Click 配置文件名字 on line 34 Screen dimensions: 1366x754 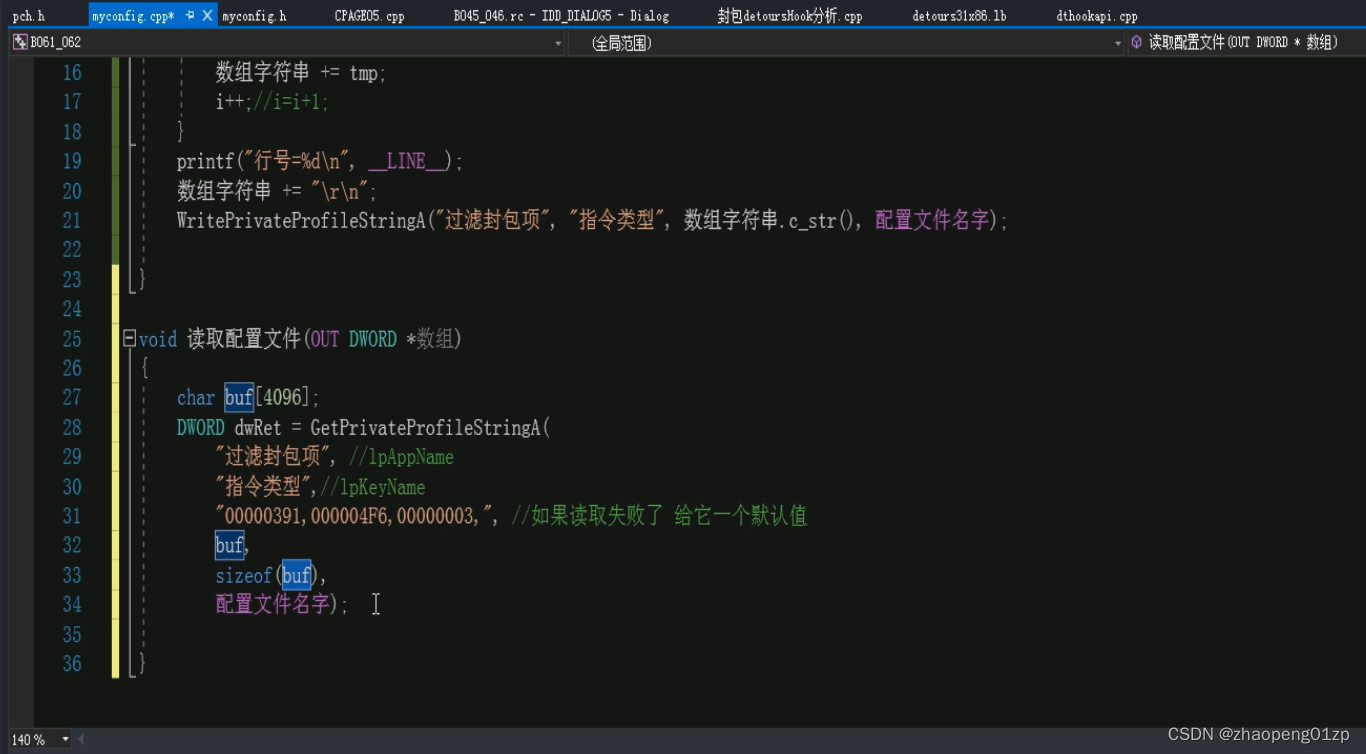pyautogui.click(x=273, y=604)
